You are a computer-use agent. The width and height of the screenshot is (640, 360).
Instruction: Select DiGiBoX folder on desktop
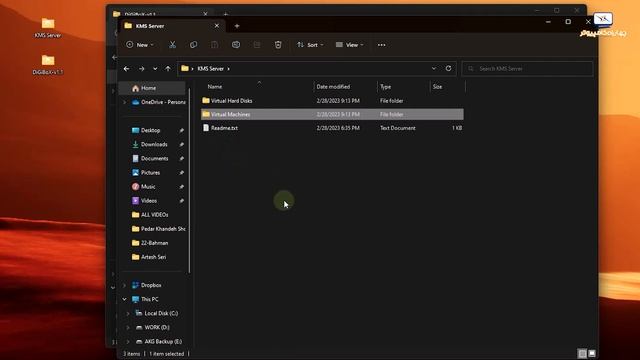(48, 64)
